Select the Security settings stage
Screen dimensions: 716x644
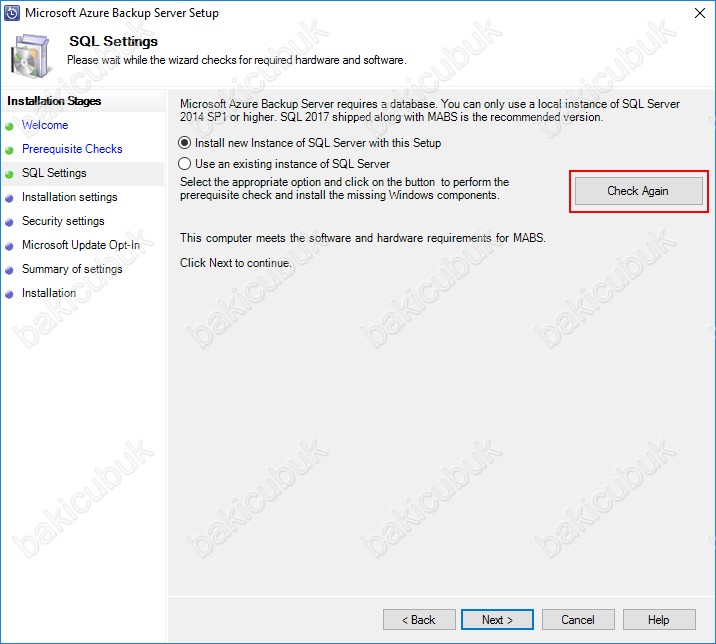point(63,221)
